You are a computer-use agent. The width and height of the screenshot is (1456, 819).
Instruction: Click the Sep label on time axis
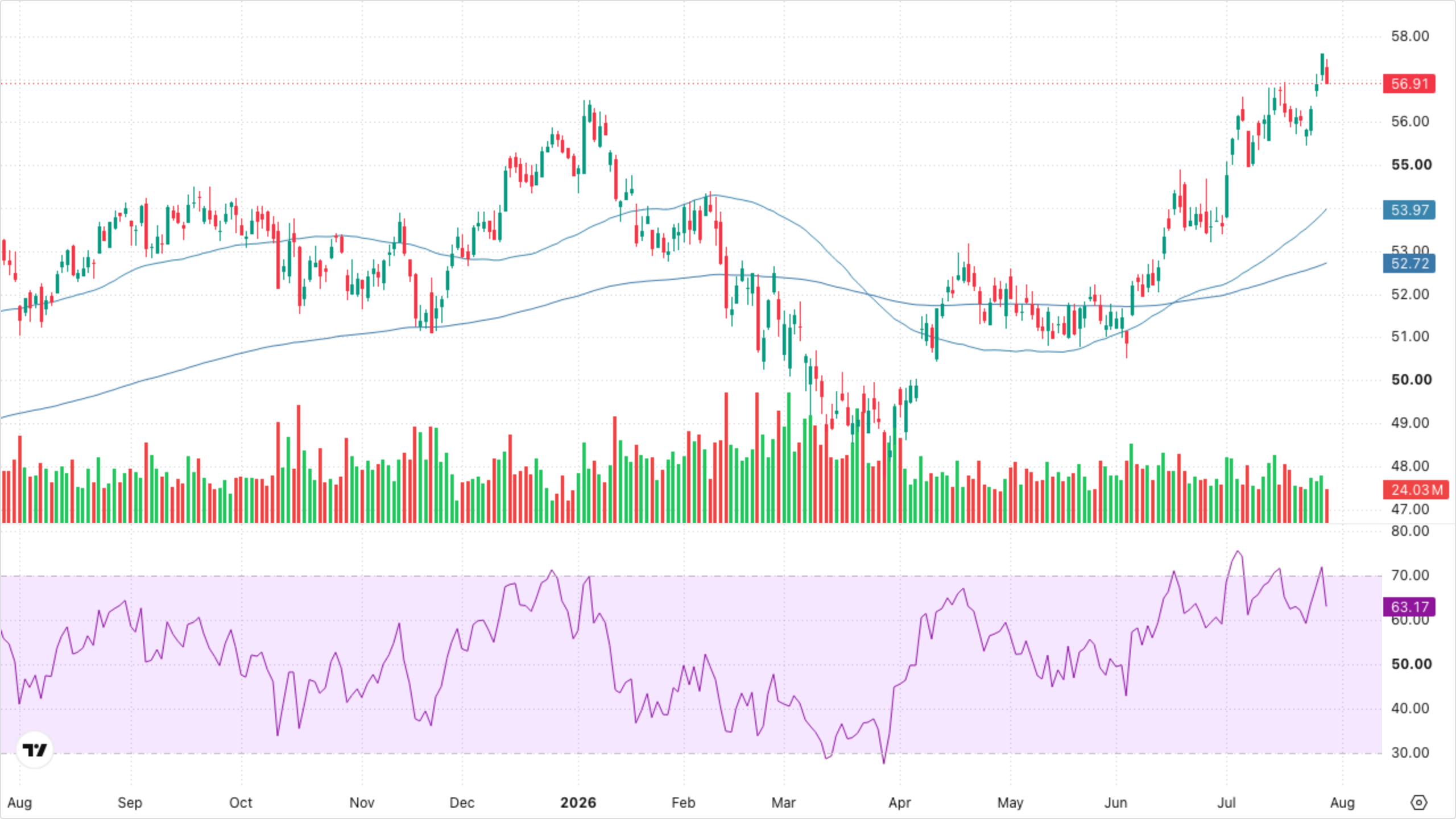(x=130, y=803)
